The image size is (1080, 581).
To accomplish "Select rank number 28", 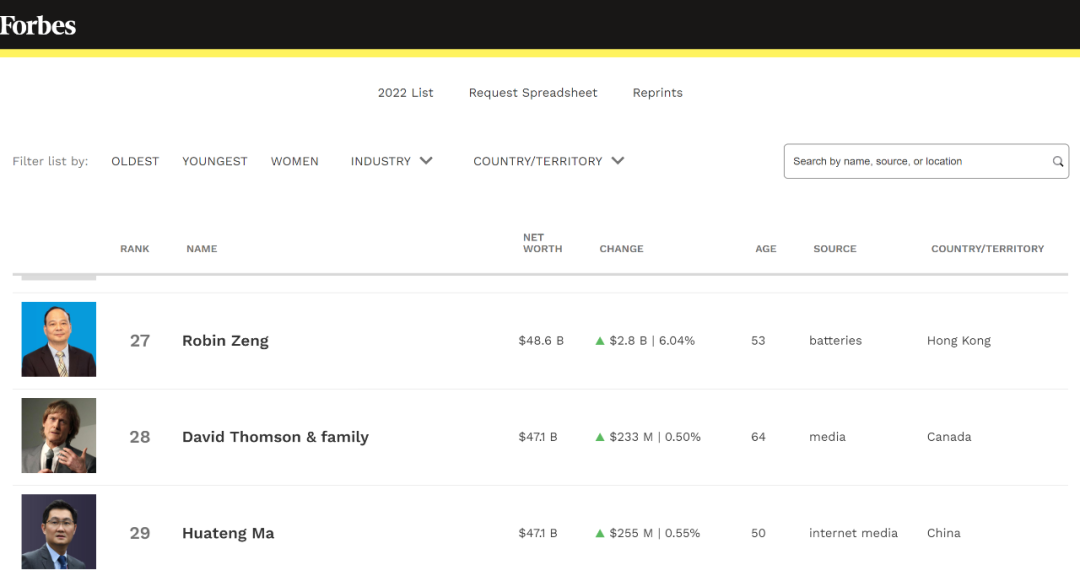I will (140, 437).
